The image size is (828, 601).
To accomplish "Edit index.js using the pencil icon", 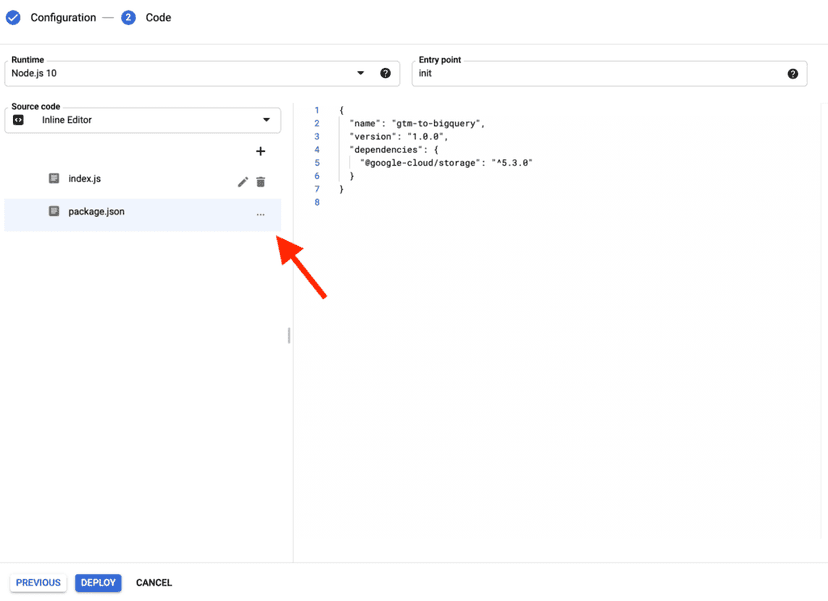I will click(242, 182).
